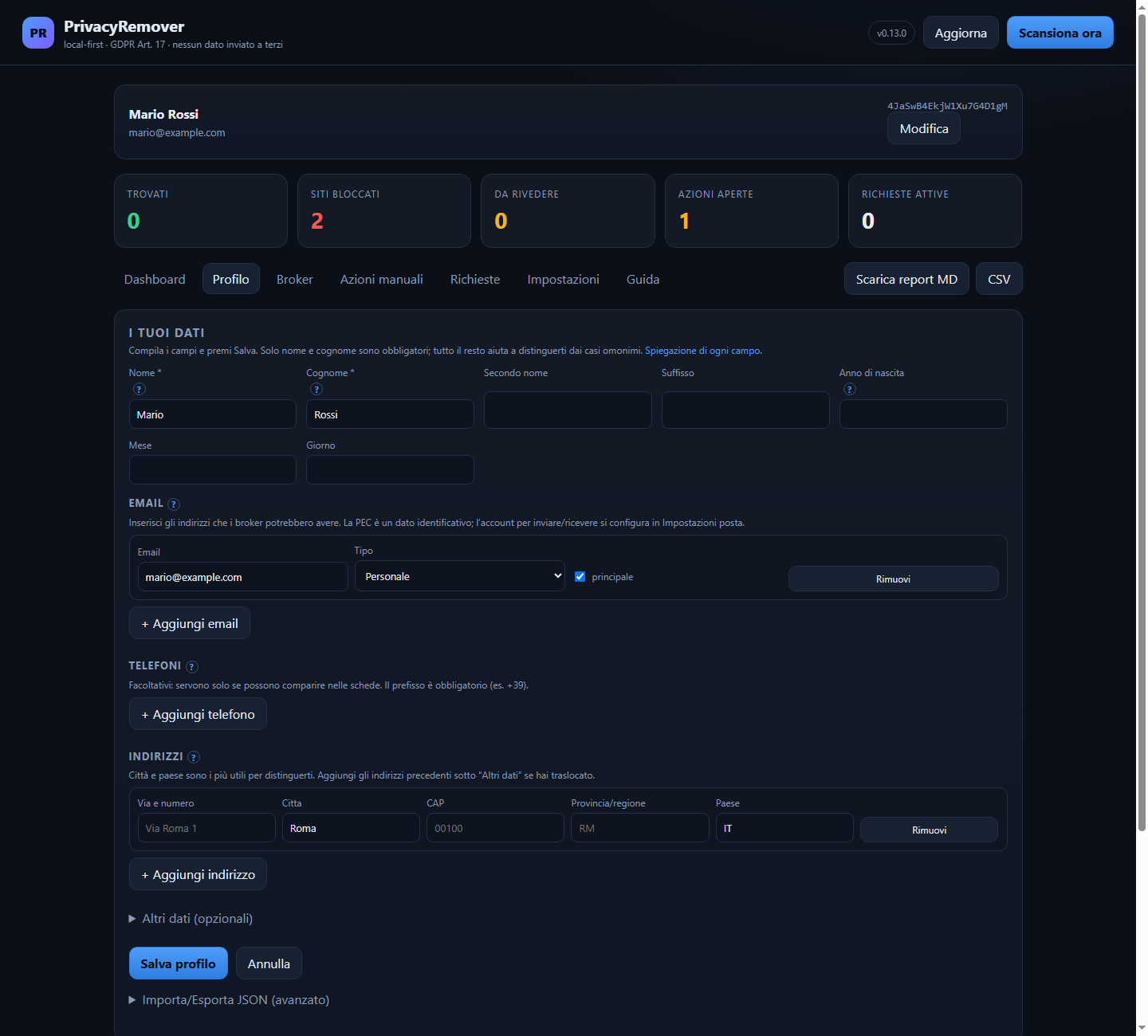Remove the Roma address row
Screen dimensions: 1148x1036
point(929,830)
